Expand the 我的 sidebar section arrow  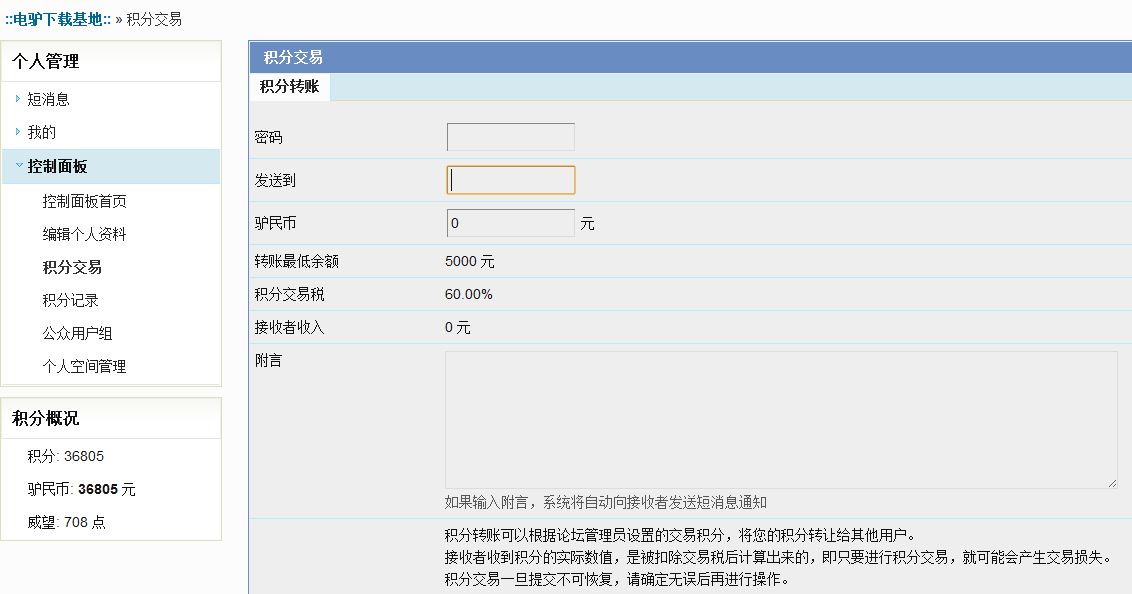(x=18, y=132)
